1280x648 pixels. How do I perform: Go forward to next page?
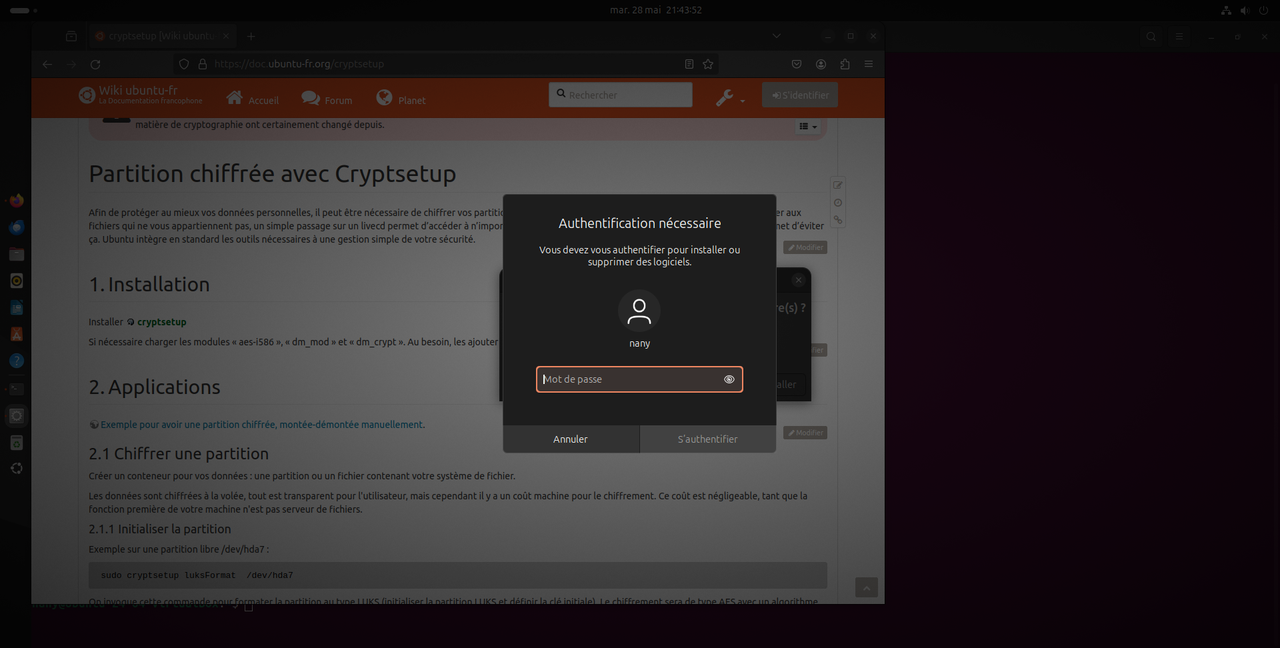(71, 64)
